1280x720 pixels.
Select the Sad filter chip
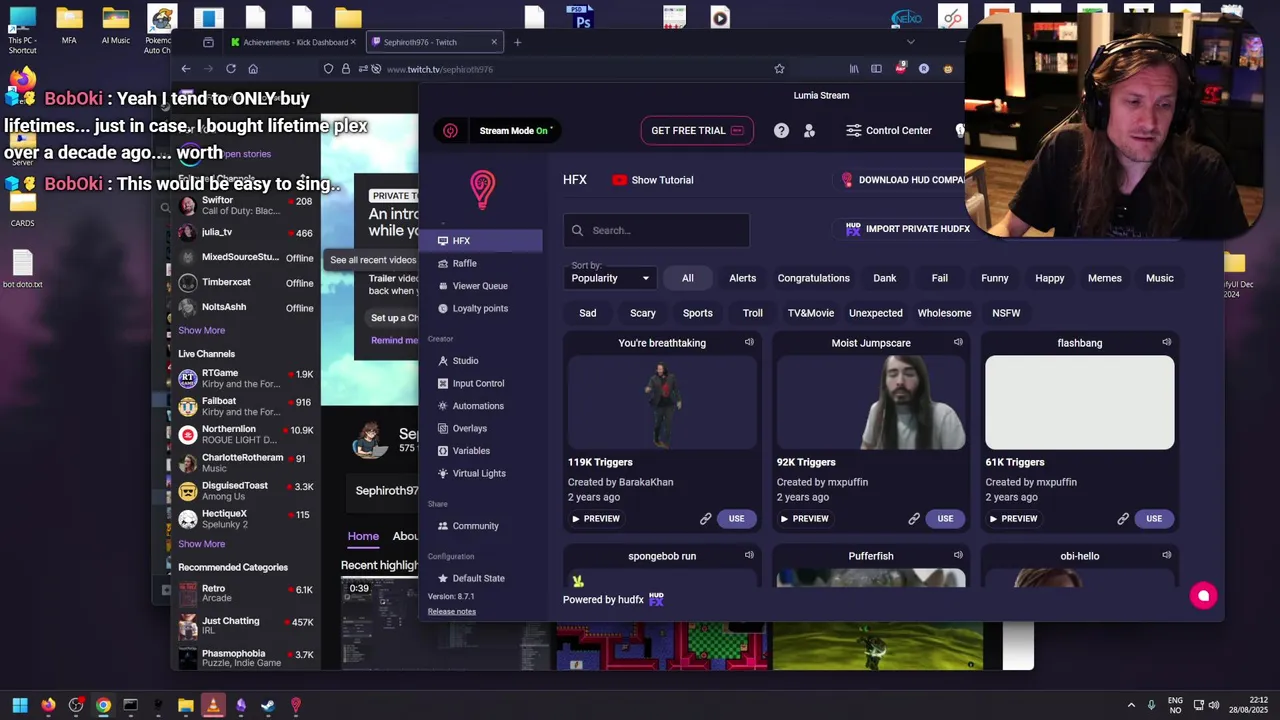point(588,313)
